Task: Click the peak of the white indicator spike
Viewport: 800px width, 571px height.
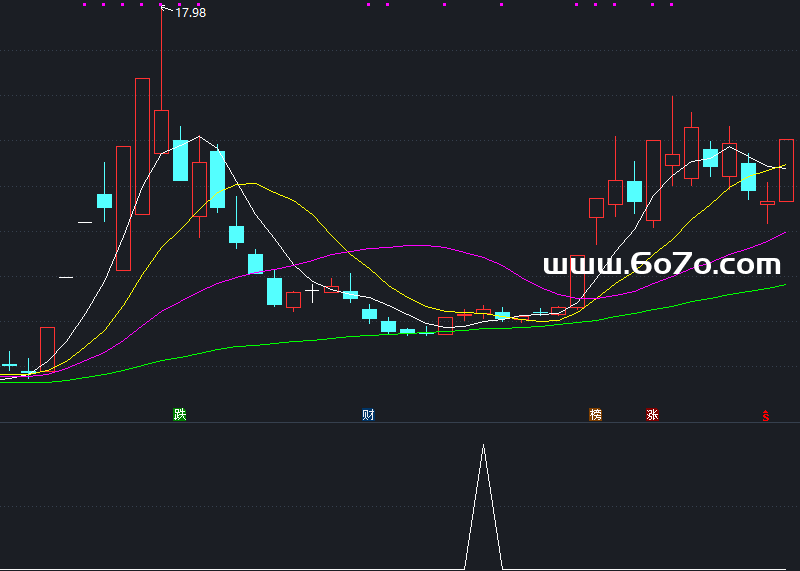Action: [x=483, y=446]
